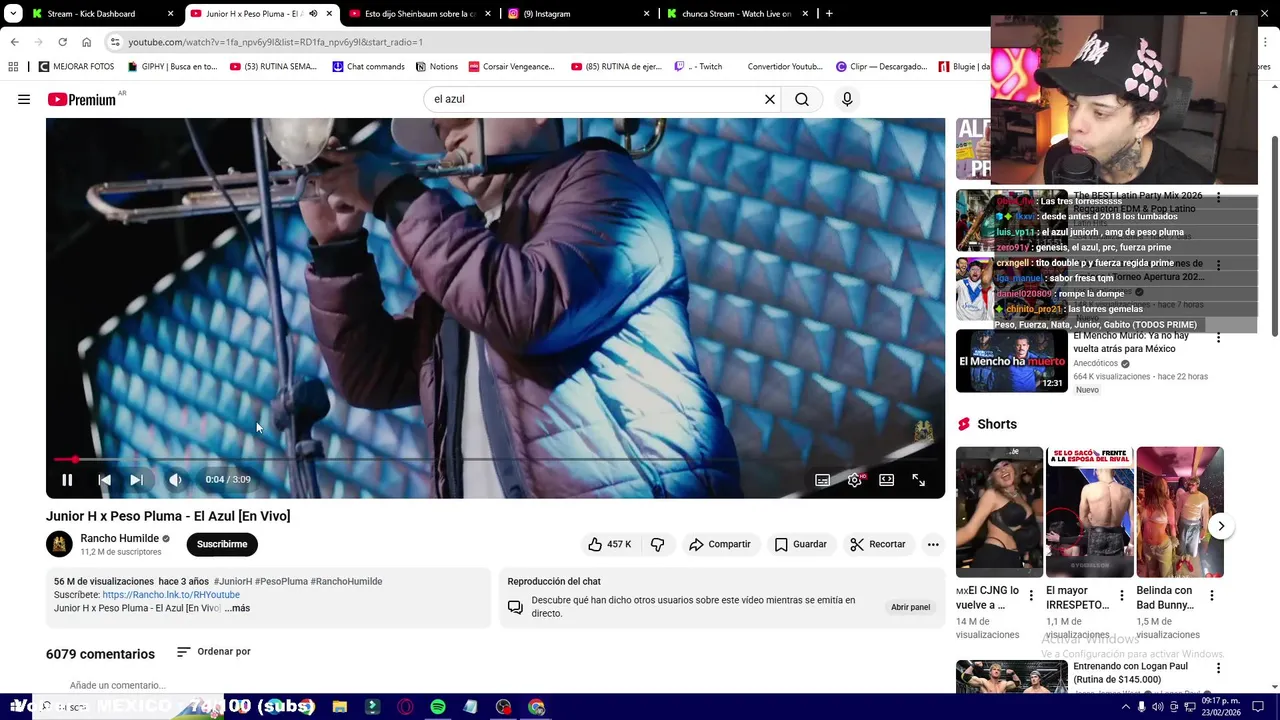Open the YouTube guide hamburger menu

pos(24,99)
